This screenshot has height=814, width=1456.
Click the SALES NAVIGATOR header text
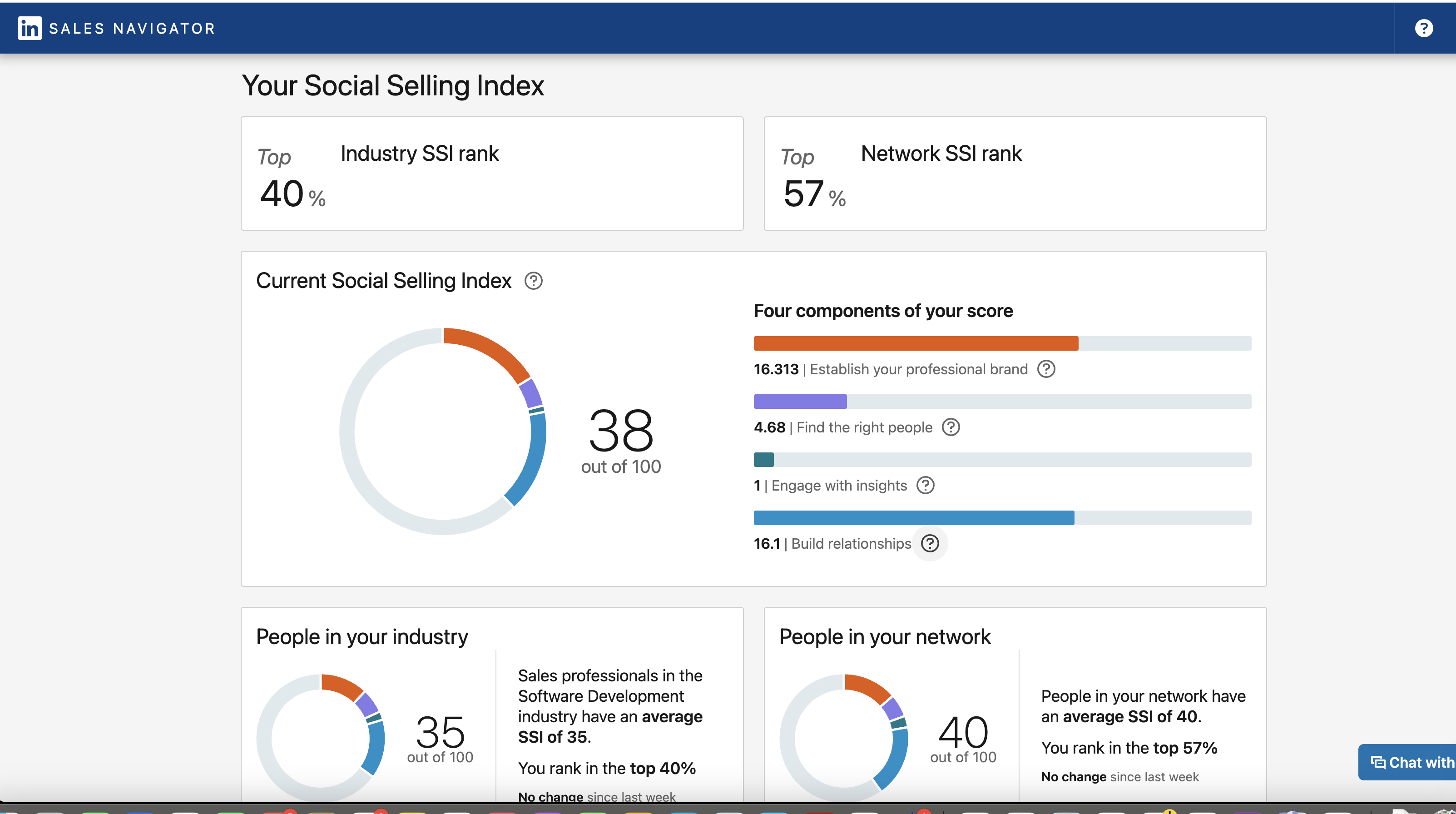pos(132,28)
